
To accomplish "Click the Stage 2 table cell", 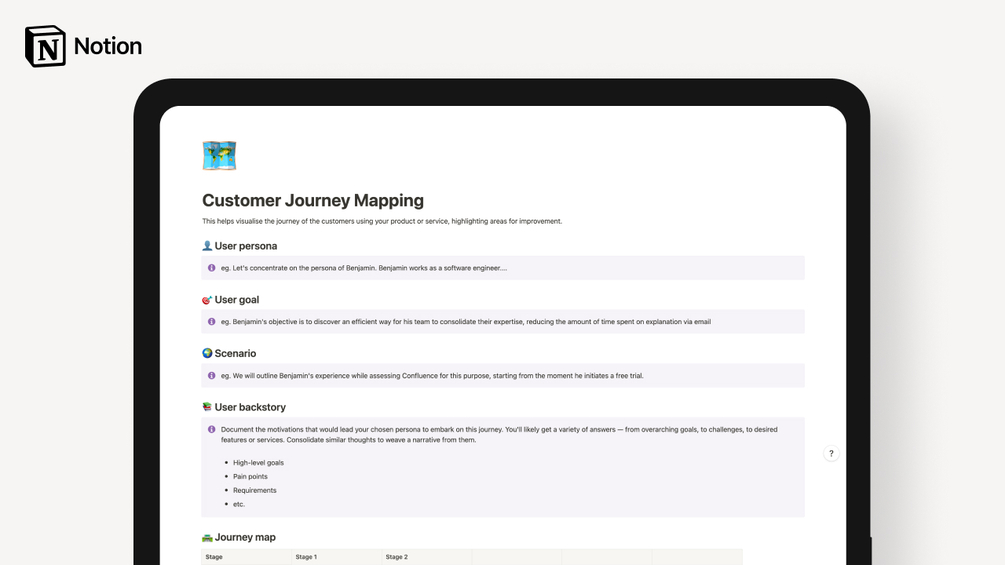I will coord(427,557).
